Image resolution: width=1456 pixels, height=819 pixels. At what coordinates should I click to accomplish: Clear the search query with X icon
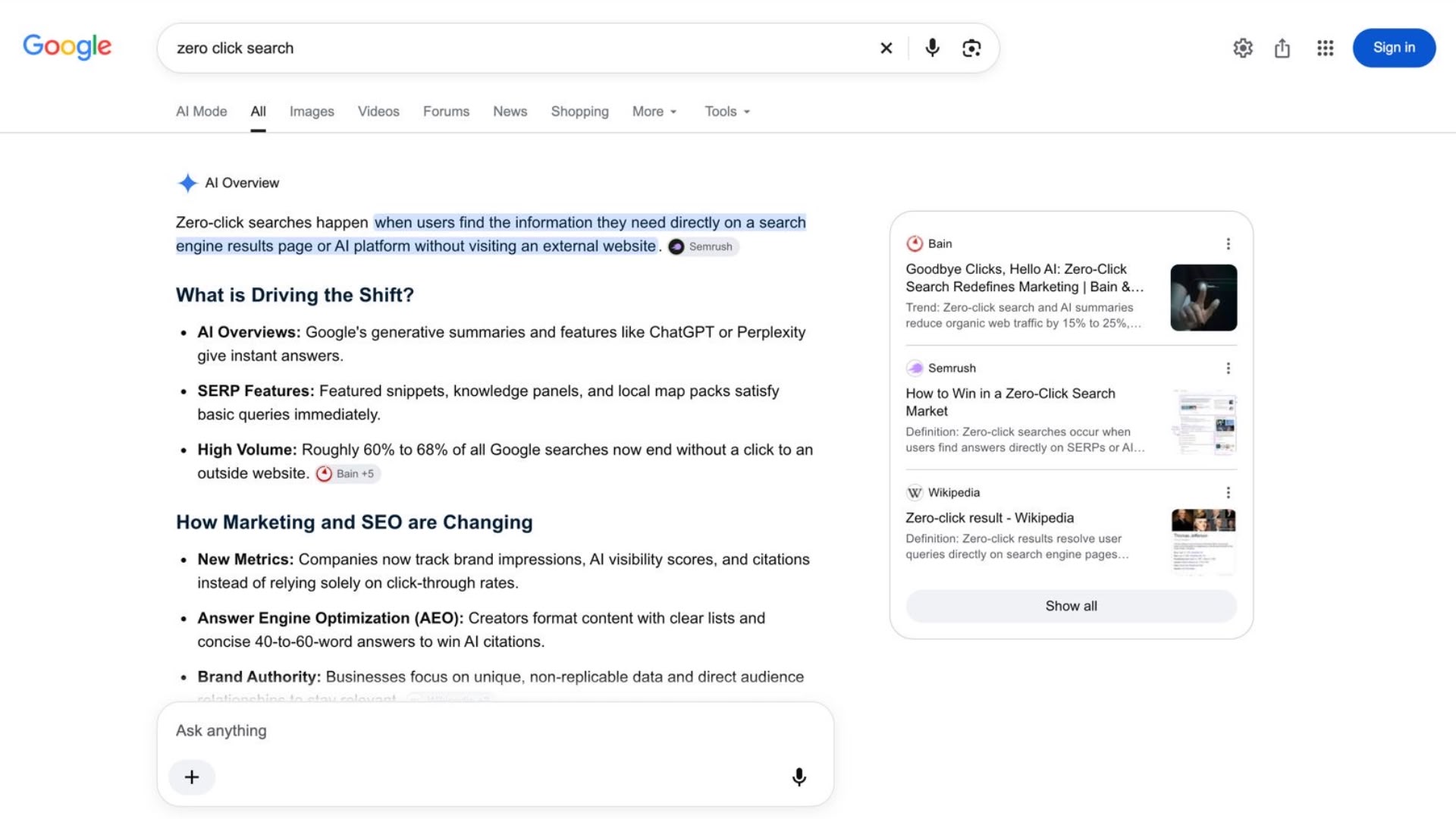886,48
